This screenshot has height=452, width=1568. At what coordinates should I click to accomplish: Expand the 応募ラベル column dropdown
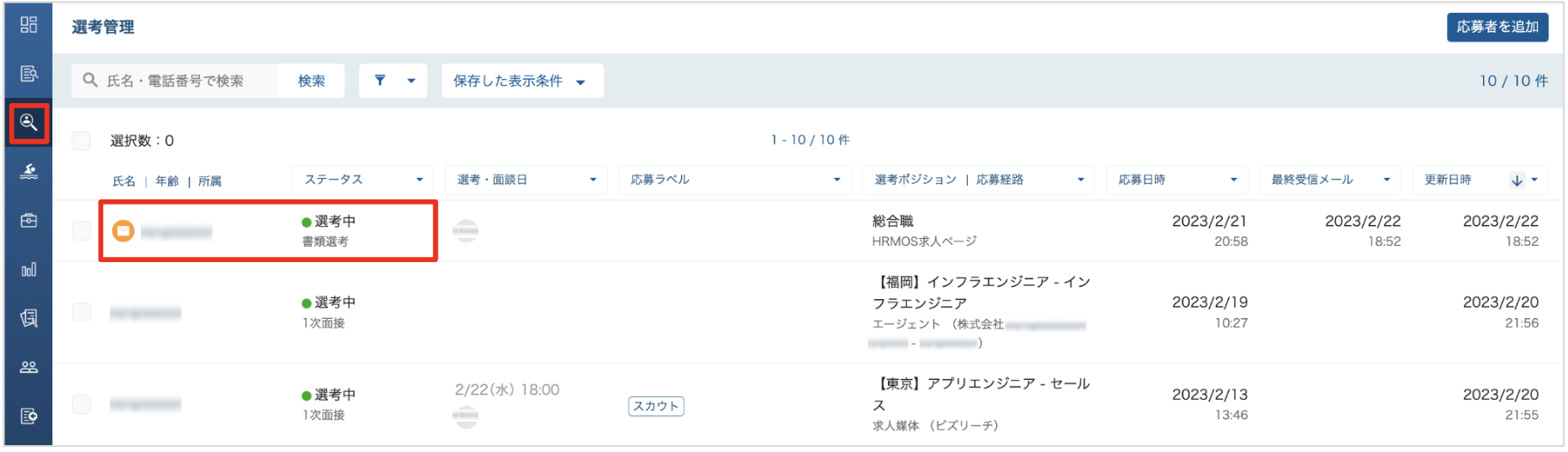736,180
